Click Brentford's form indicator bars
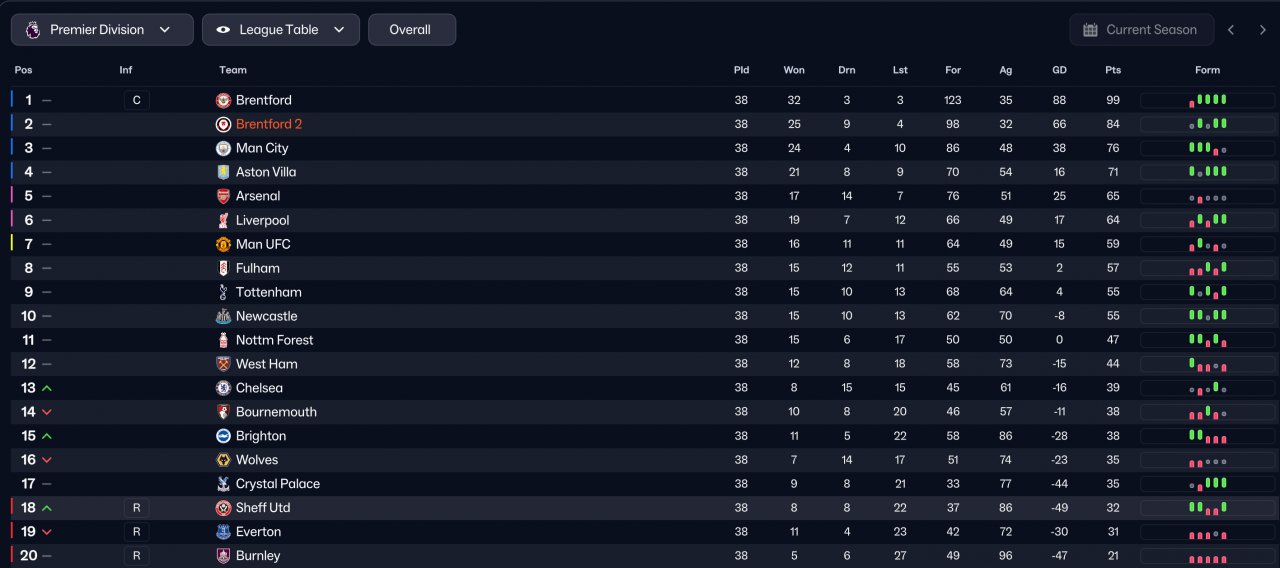 (1207, 100)
